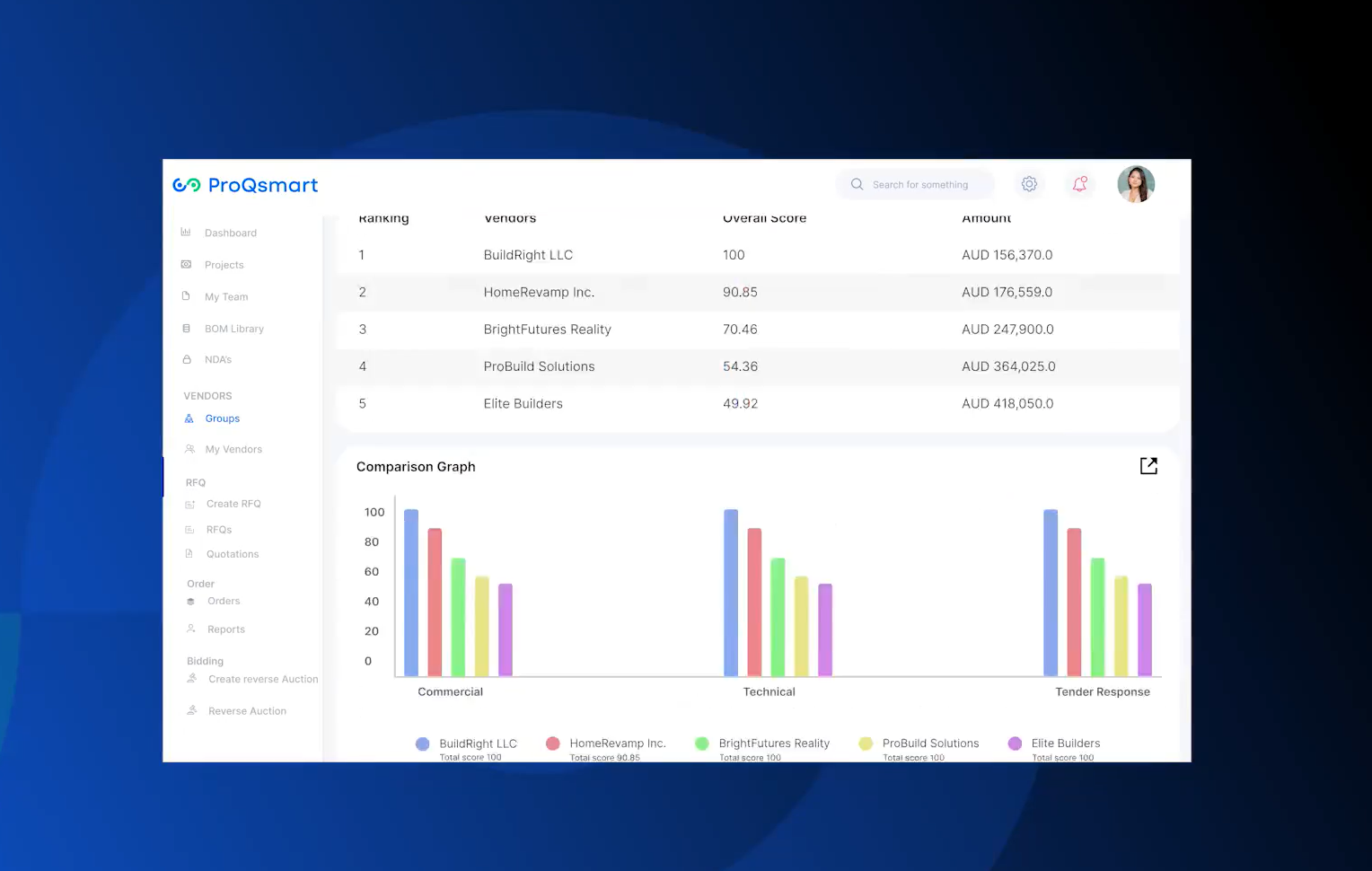Click the My Team sidebar icon
The width and height of the screenshot is (1372, 871).
186,296
